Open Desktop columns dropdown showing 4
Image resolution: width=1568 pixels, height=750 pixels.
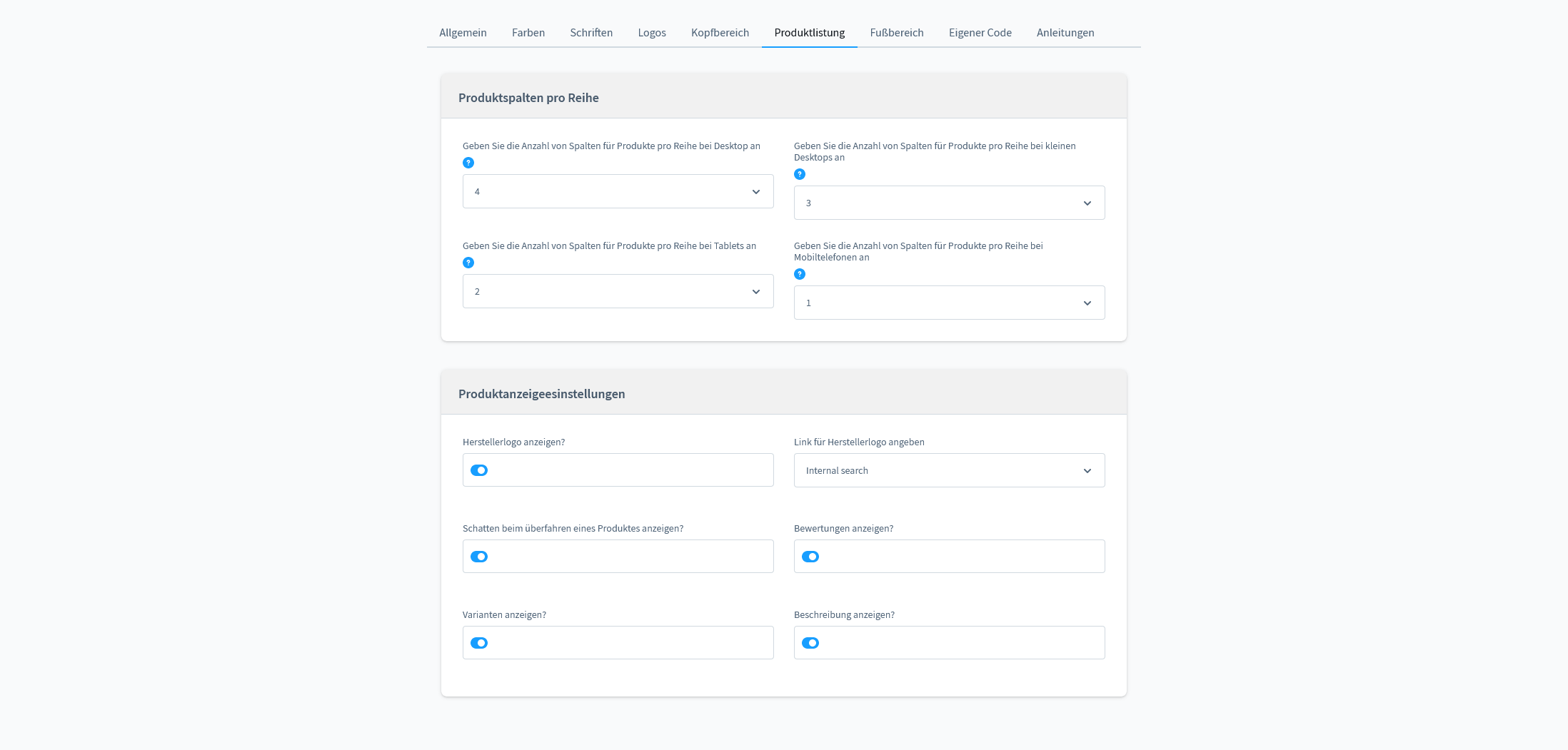(x=618, y=191)
